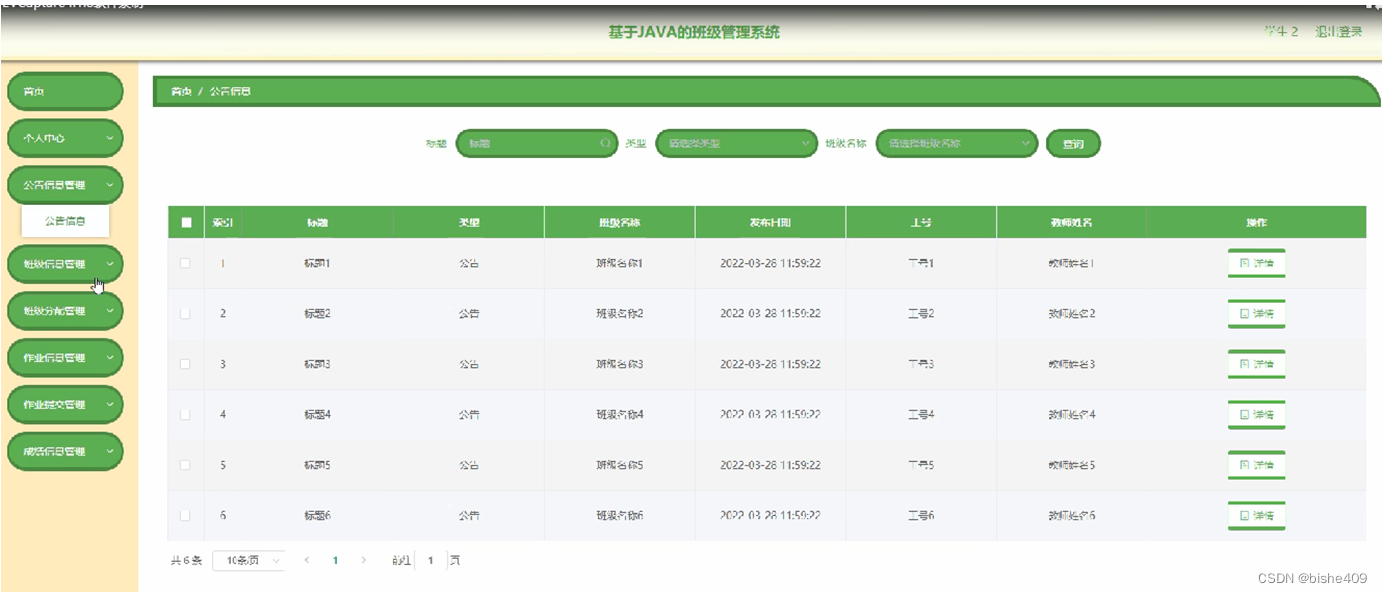Select page 1 in the pagination

(335, 561)
